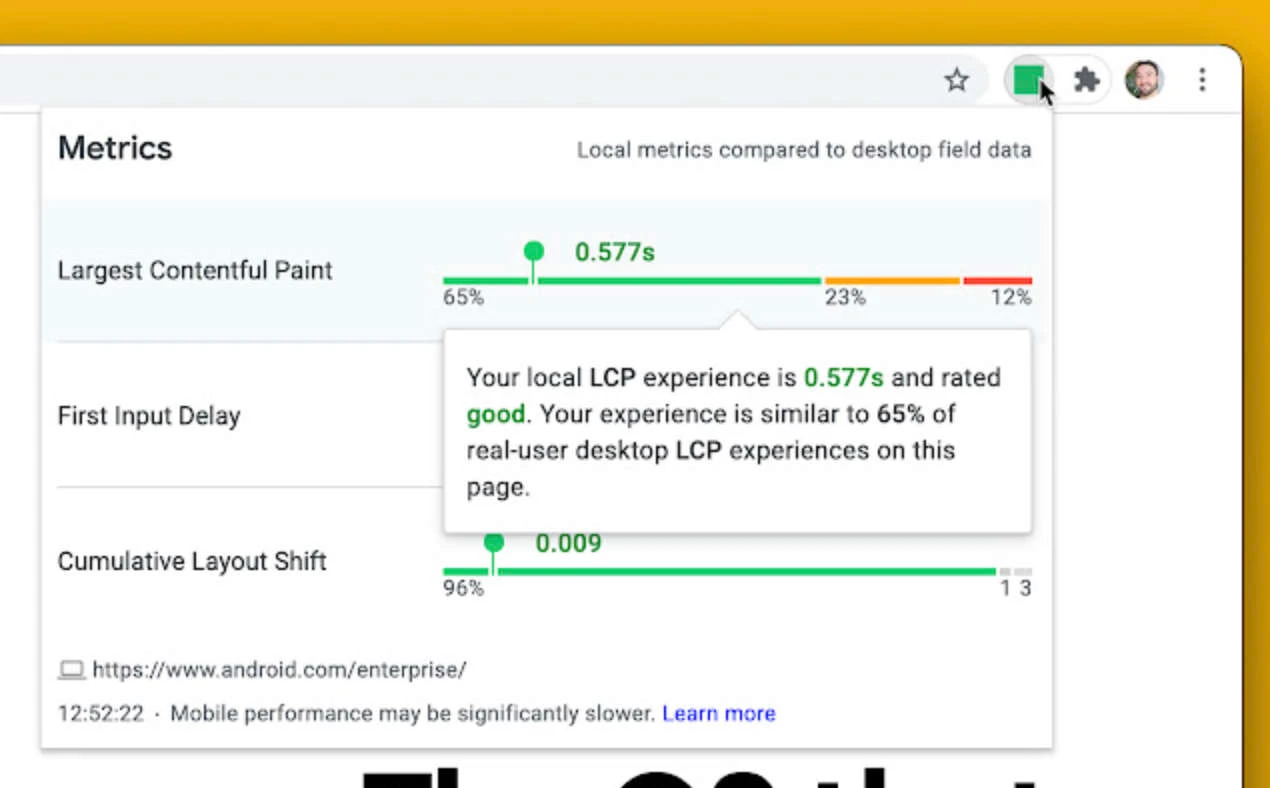1270x788 pixels.
Task: Click the laptop icon beside the URL
Action: click(x=70, y=669)
